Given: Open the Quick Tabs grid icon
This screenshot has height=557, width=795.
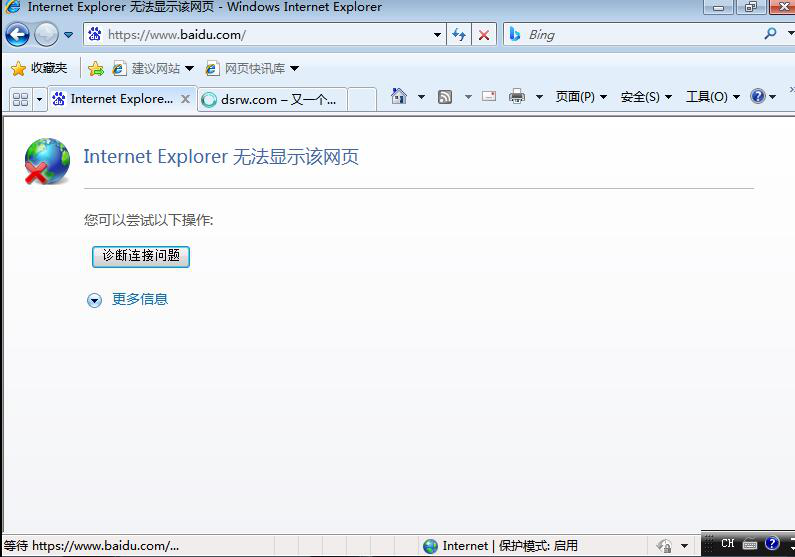Looking at the screenshot, I should coord(20,99).
